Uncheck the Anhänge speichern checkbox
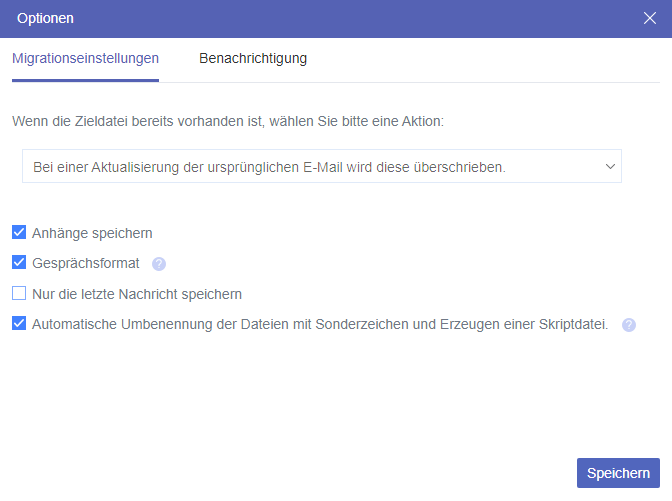Image resolution: width=672 pixels, height=501 pixels. click(x=19, y=233)
